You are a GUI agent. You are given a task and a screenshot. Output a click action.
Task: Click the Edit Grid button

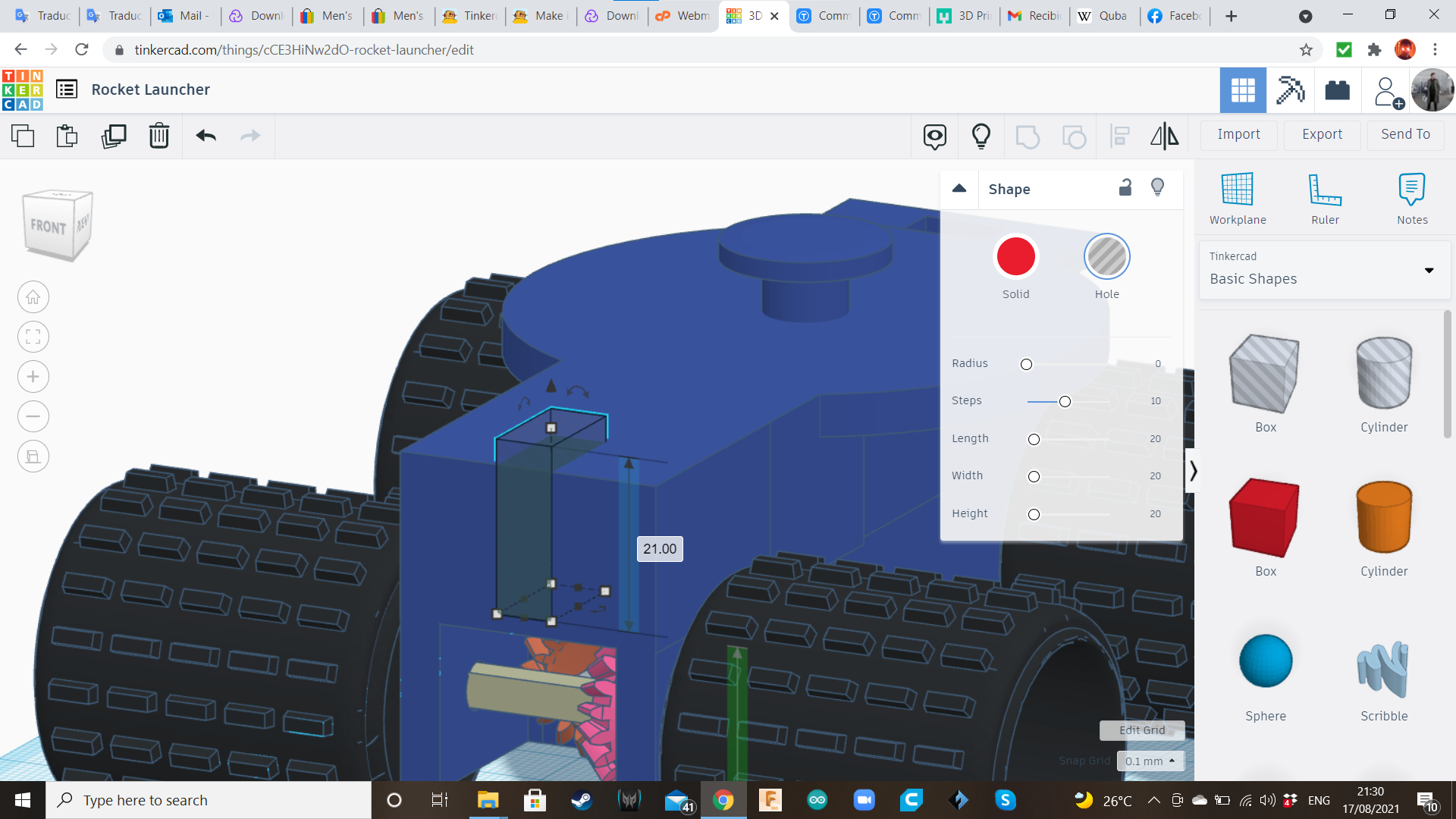pyautogui.click(x=1141, y=730)
